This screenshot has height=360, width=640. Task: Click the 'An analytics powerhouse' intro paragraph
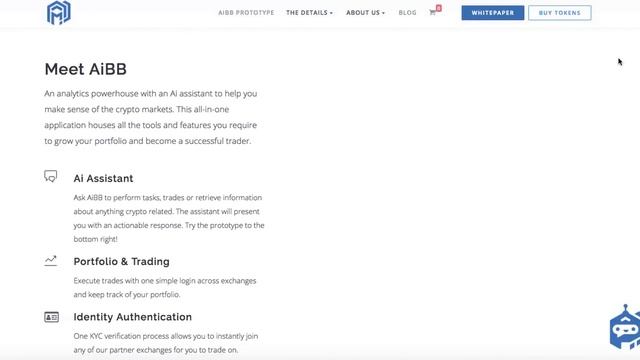point(151,117)
